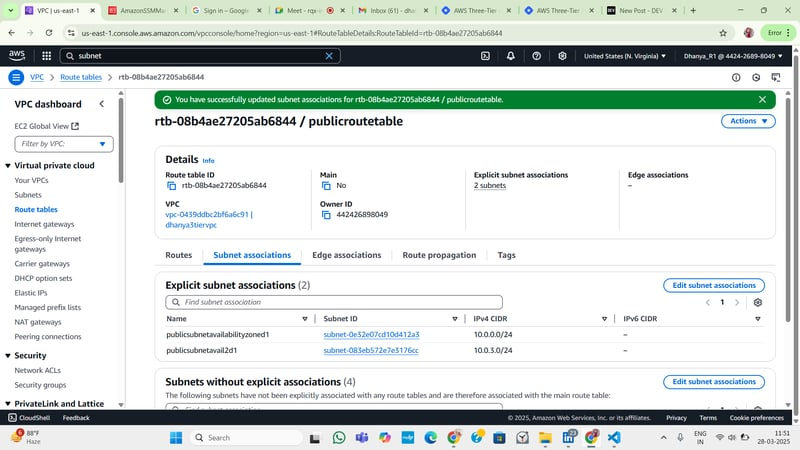Click the AWS console search box
Viewport: 800px width, 450px height.
click(200, 56)
